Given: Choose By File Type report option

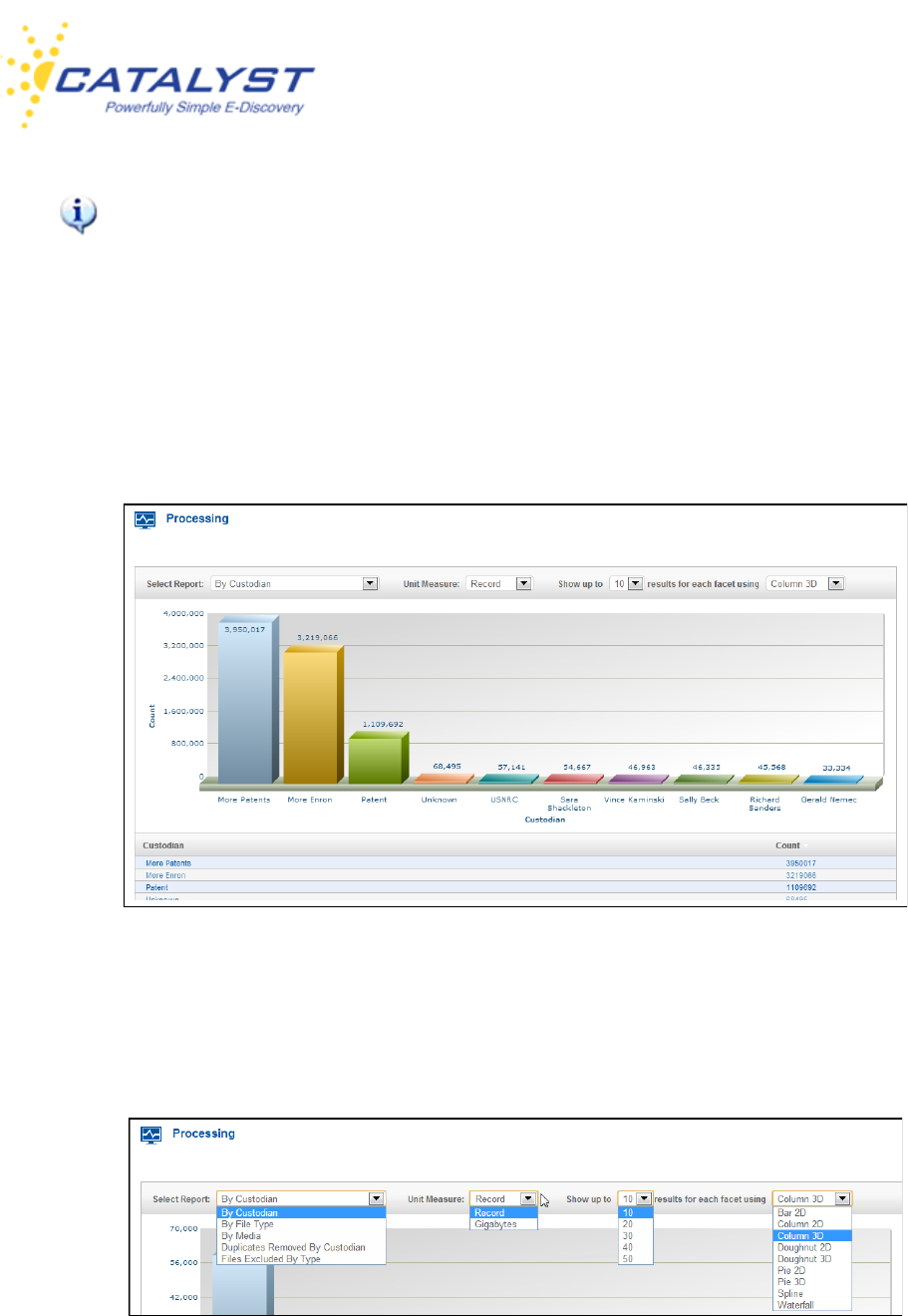Looking at the screenshot, I should point(301,1224).
